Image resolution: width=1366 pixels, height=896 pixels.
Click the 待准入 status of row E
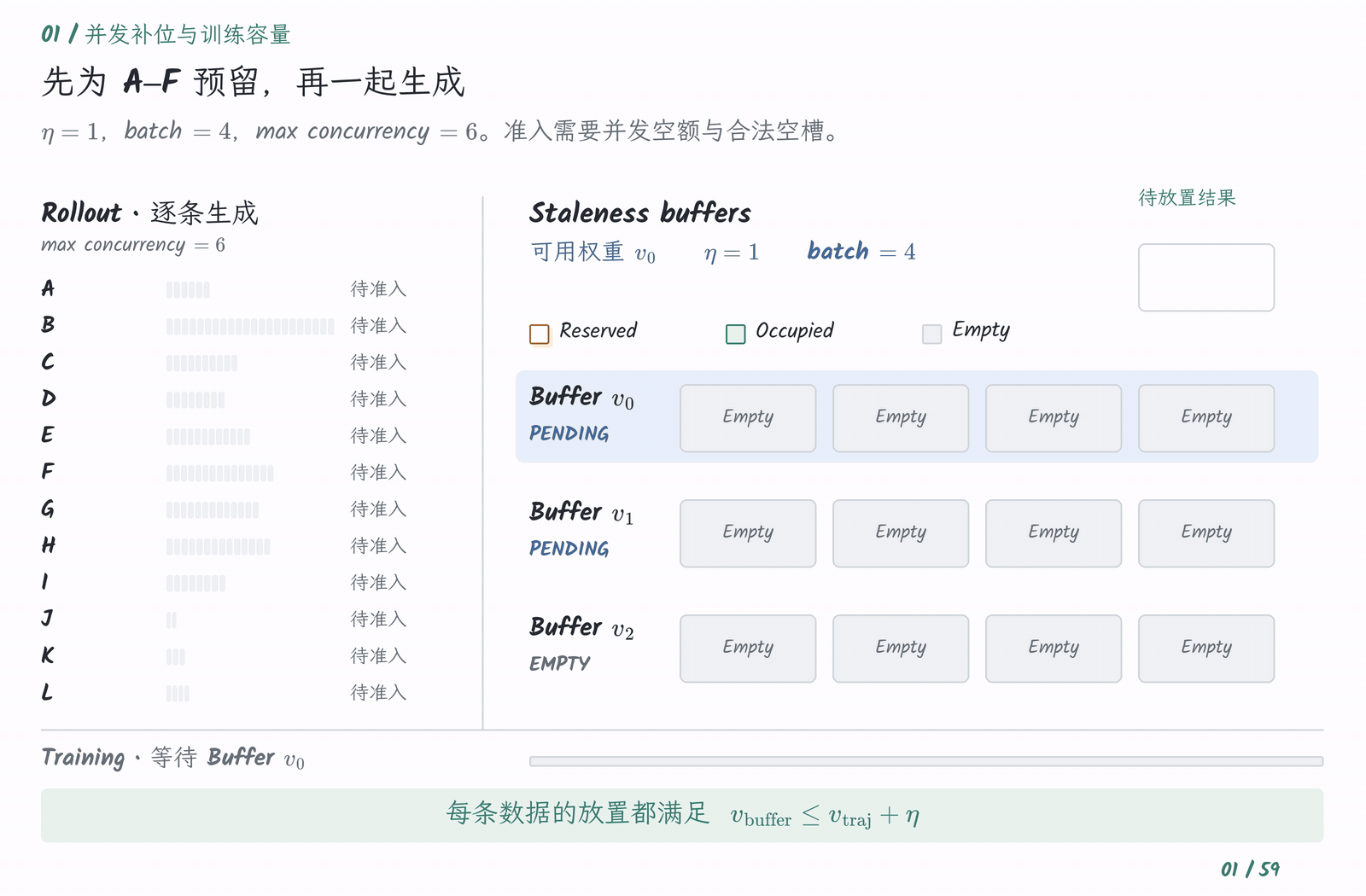pos(378,436)
